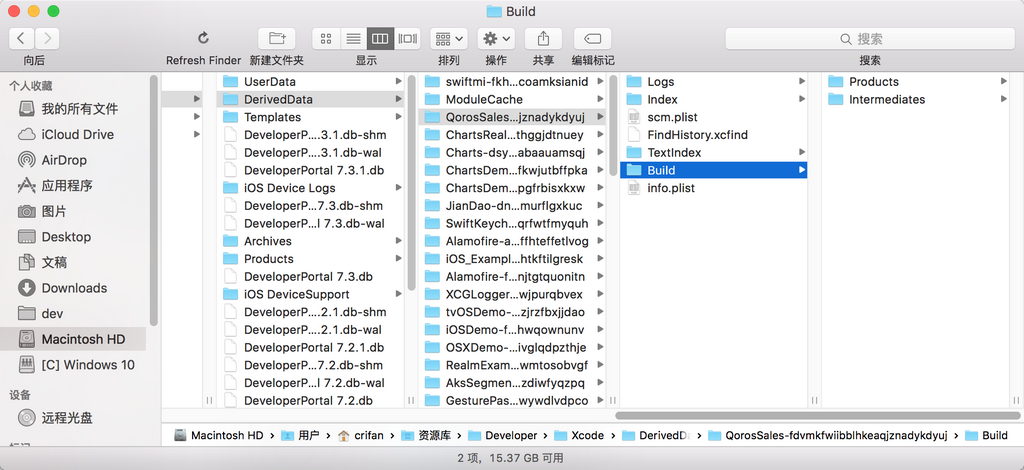Click the Refresh Finder toolbar icon
This screenshot has height=470, width=1024.
203,38
